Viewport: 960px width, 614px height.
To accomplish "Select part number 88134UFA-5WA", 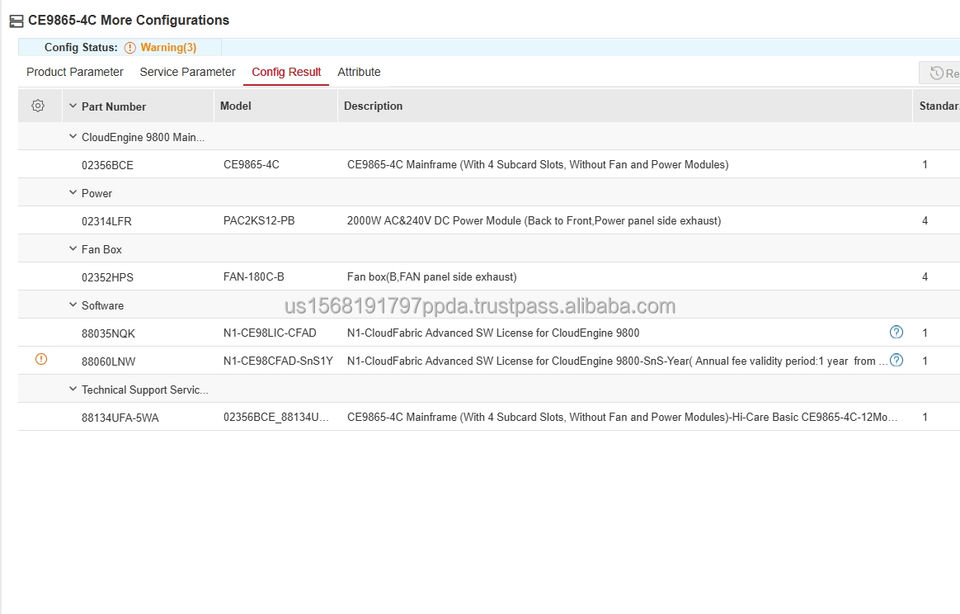I will click(x=120, y=418).
